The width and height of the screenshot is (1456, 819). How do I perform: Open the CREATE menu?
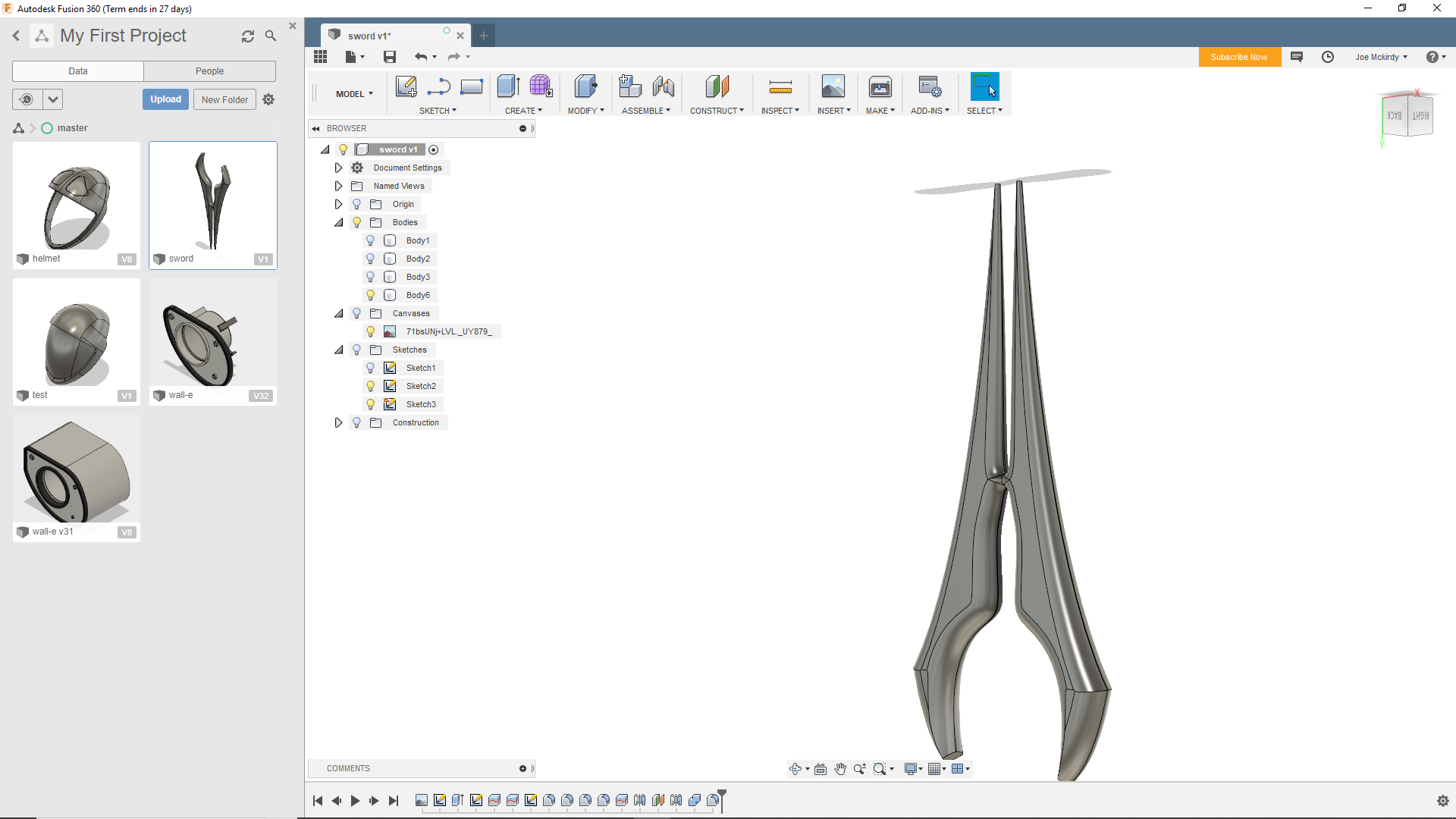(523, 111)
